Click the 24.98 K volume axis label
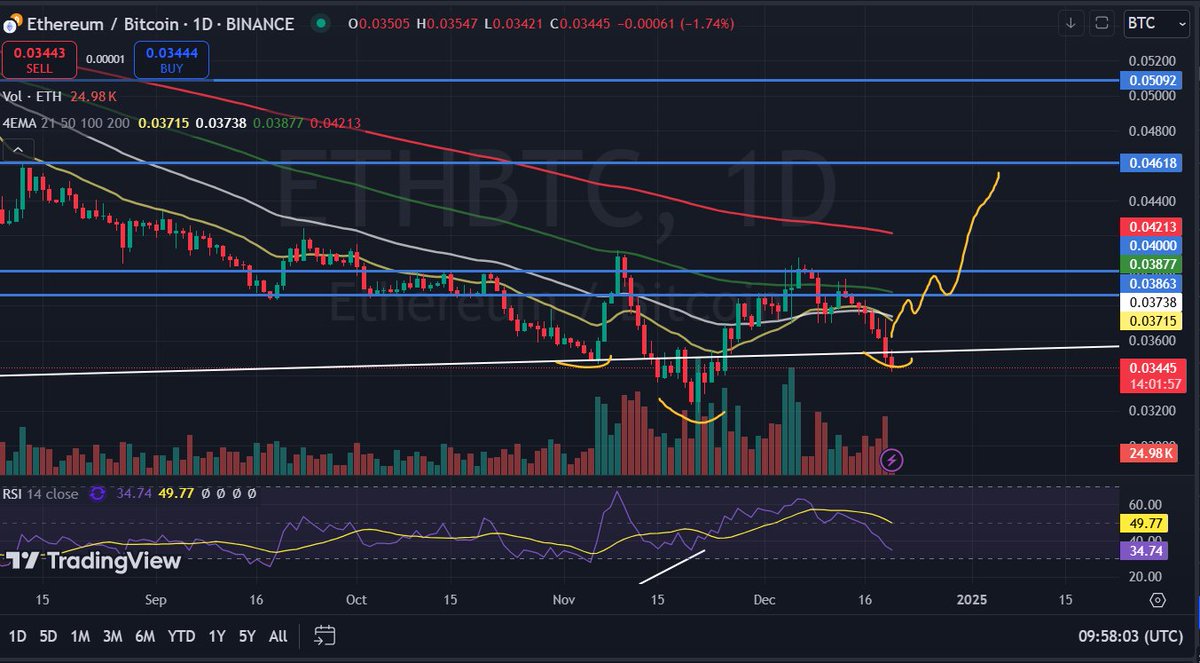This screenshot has height=663, width=1200. tap(1149, 454)
